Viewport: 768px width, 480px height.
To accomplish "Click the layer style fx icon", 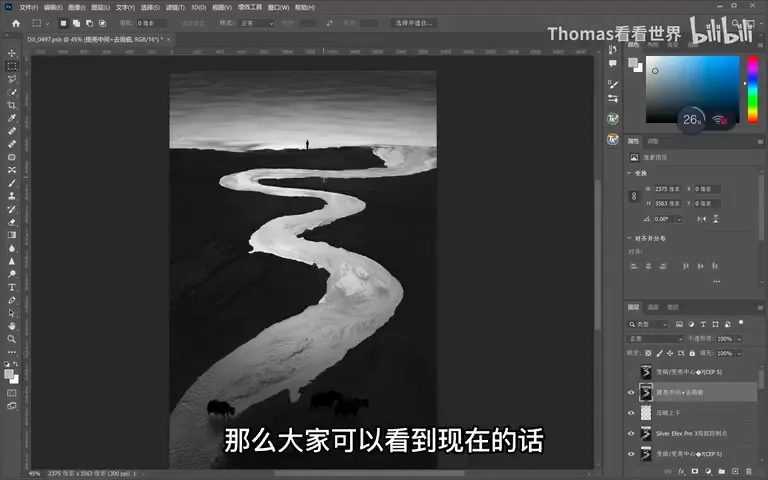I will 681,471.
